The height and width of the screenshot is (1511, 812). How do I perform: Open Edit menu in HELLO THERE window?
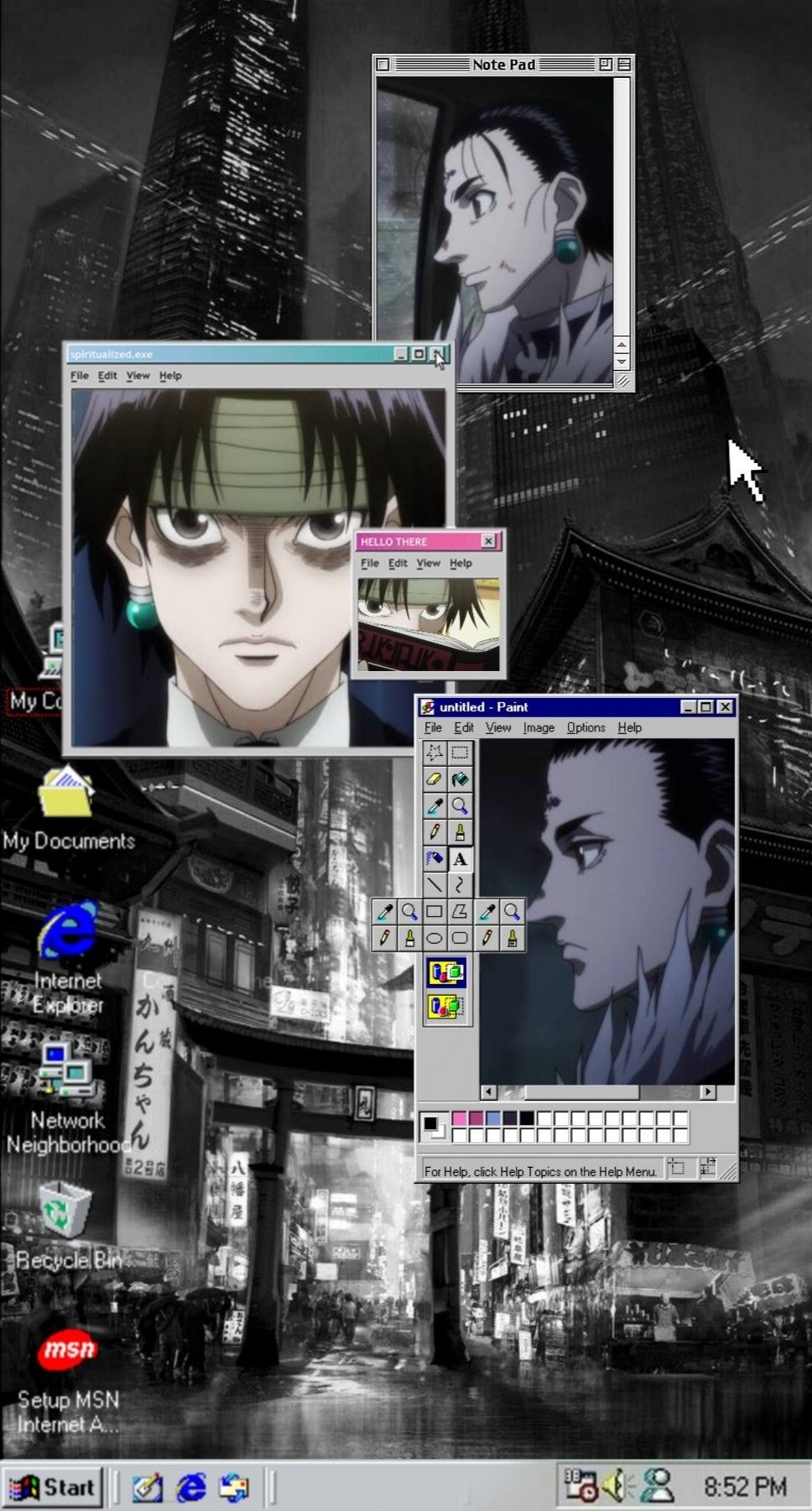pyautogui.click(x=398, y=563)
